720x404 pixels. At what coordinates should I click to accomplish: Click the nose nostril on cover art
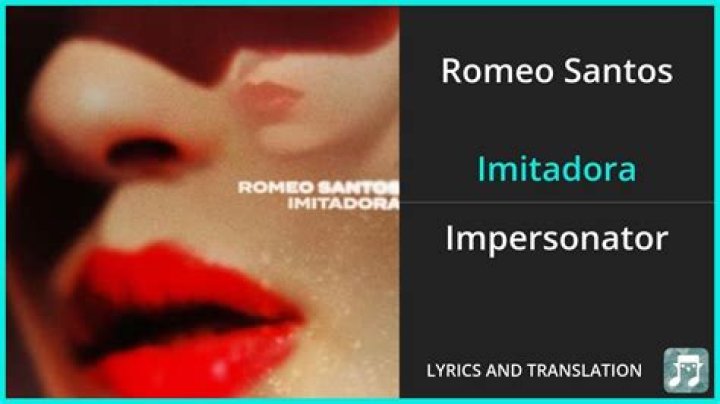coord(141,153)
